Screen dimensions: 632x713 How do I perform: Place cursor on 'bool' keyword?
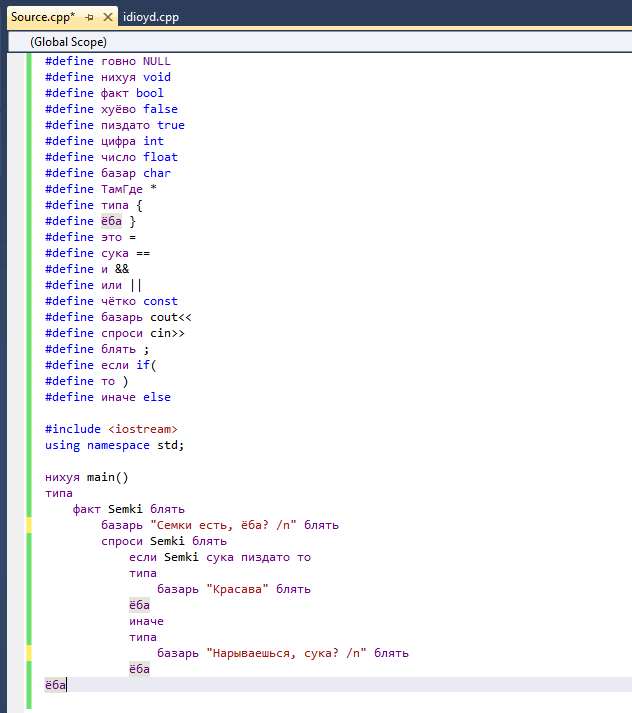pos(150,93)
